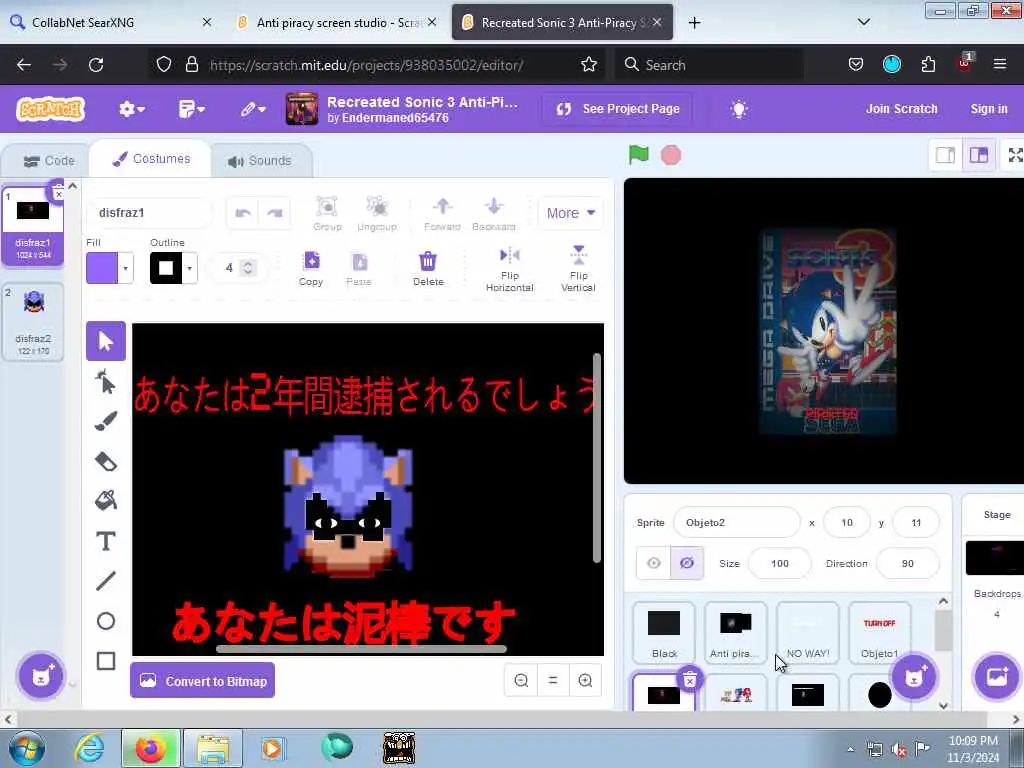Select the Eraser tool
Image resolution: width=1024 pixels, height=768 pixels.
[x=106, y=462]
